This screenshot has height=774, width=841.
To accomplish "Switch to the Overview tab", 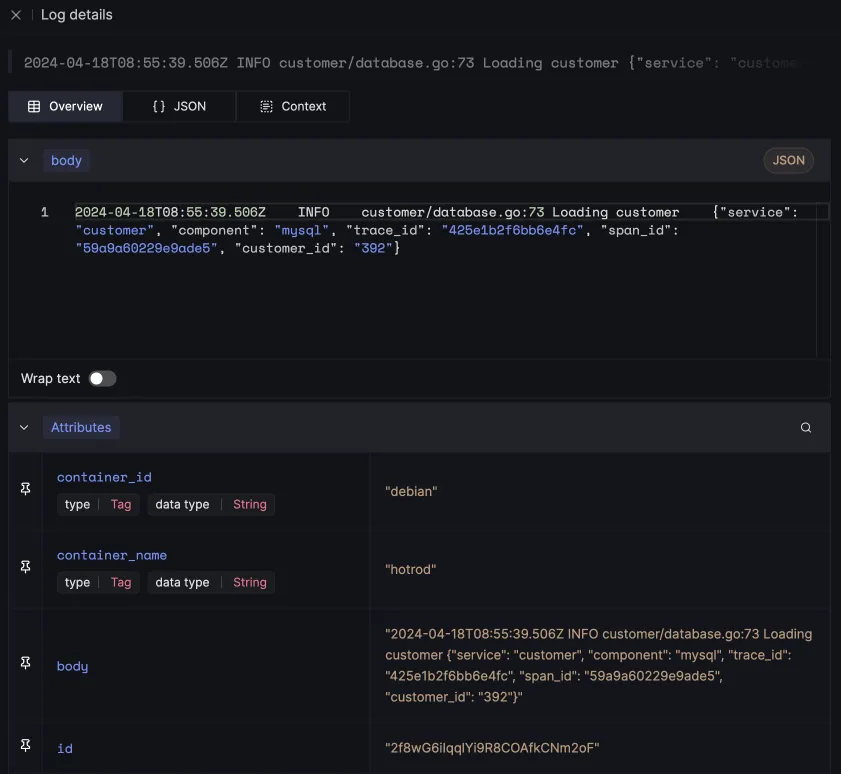I will click(66, 106).
